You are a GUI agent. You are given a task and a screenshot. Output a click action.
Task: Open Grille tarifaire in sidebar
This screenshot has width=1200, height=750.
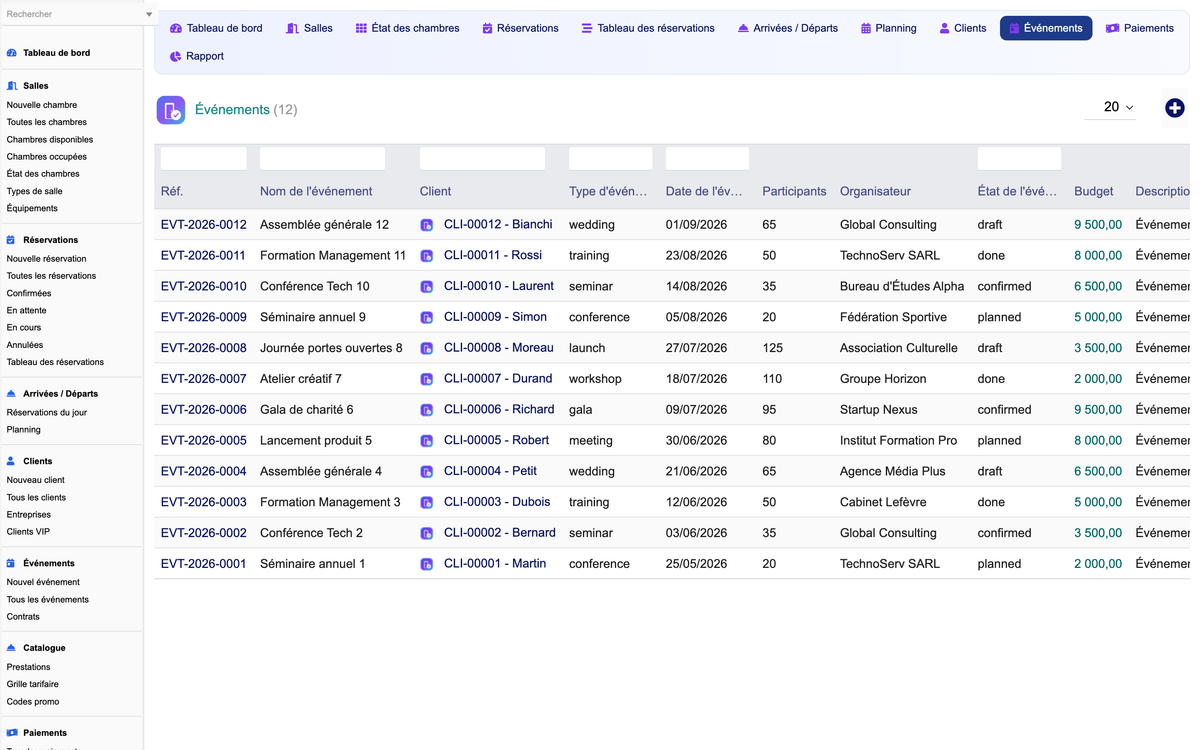[33, 685]
